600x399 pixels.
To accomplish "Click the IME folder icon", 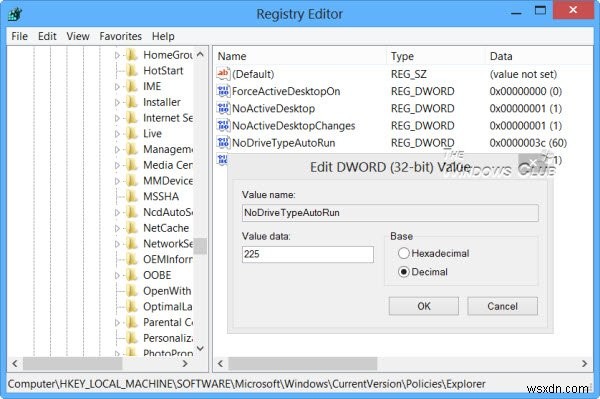I will tap(132, 86).
